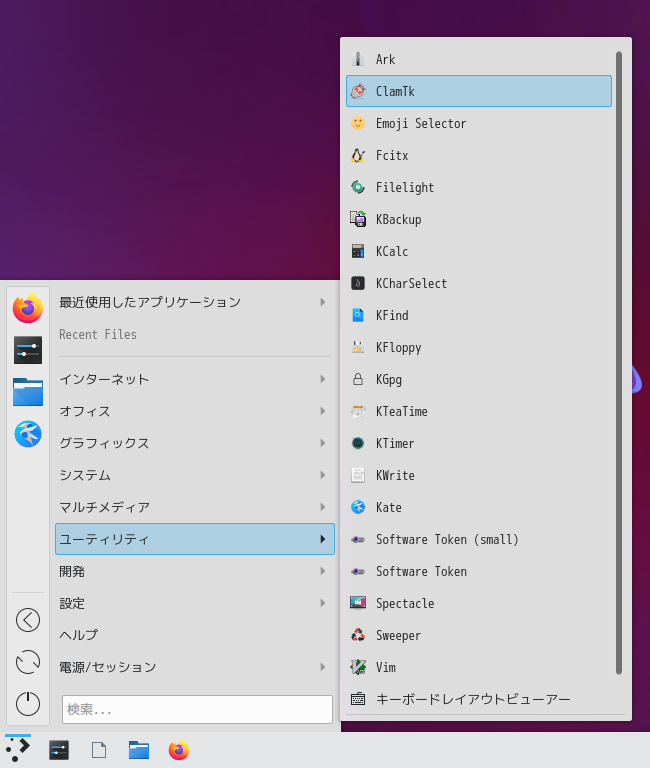Click the KTeaTime teacup icon
This screenshot has width=650, height=768.
358,411
